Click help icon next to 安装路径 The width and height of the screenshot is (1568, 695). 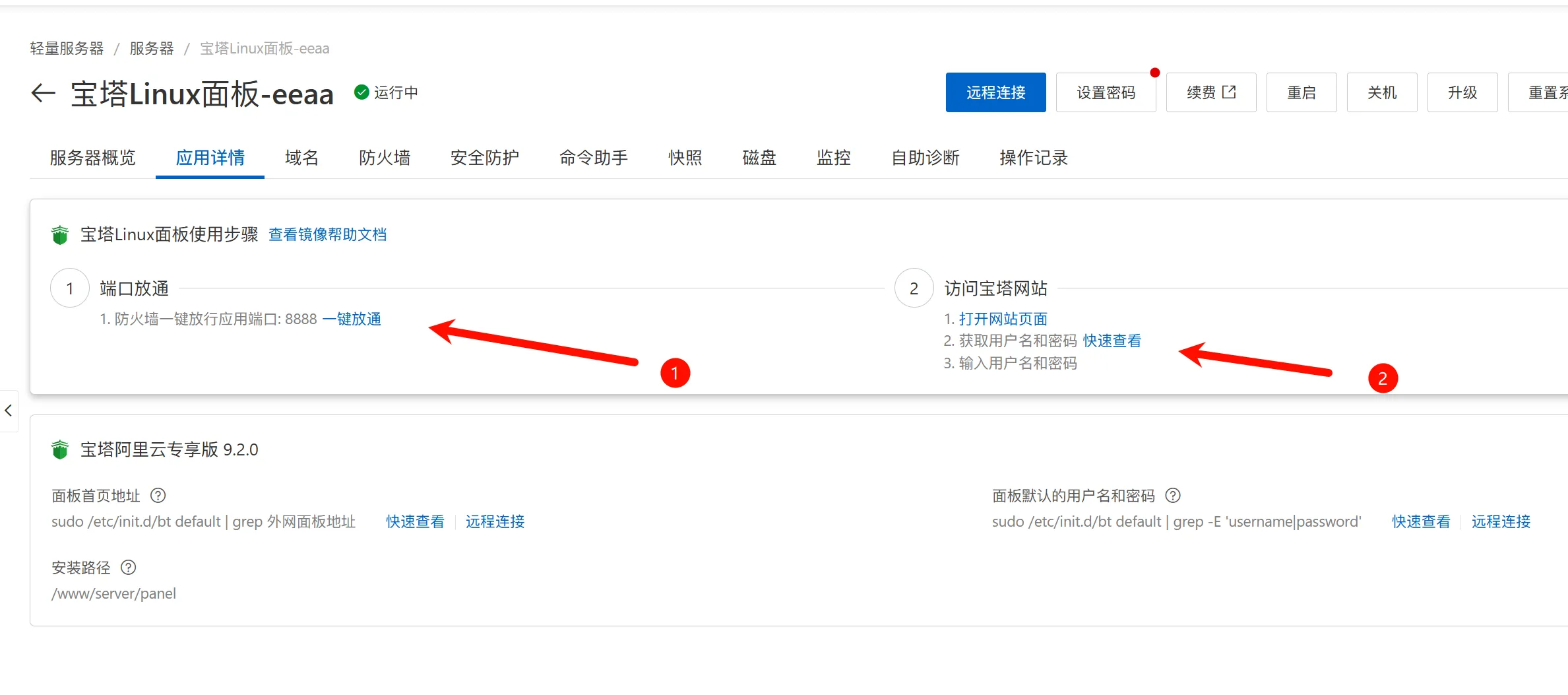pyautogui.click(x=129, y=567)
